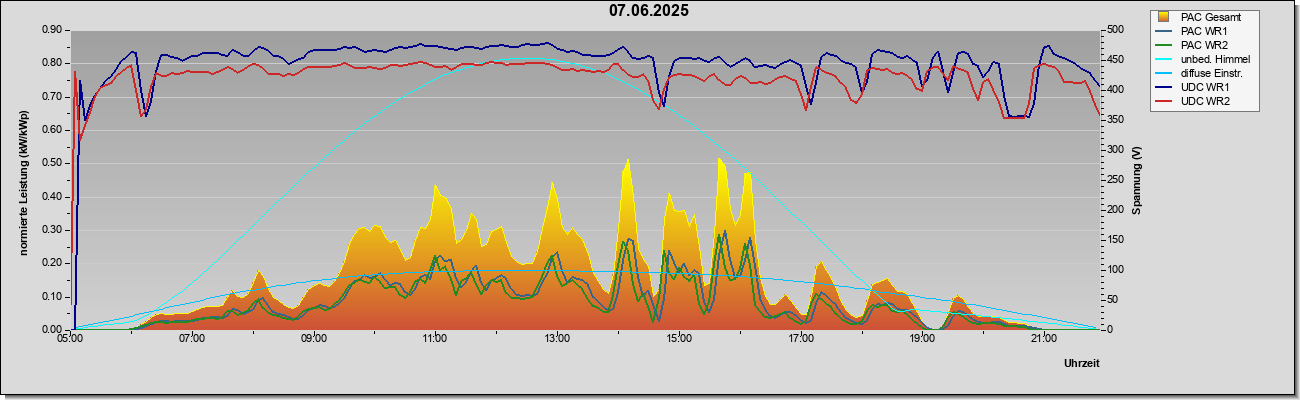Select the UDC WR1 legend entry
The width and height of the screenshot is (1300, 400).
(1205, 87)
